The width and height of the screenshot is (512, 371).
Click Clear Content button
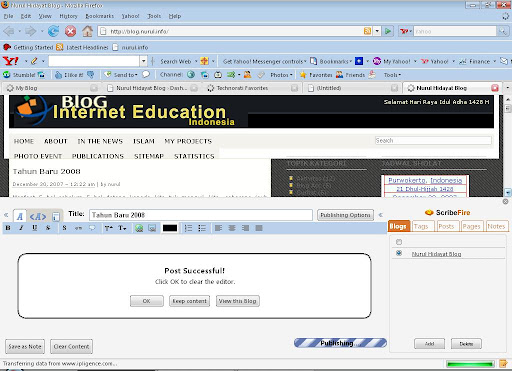pos(71,347)
